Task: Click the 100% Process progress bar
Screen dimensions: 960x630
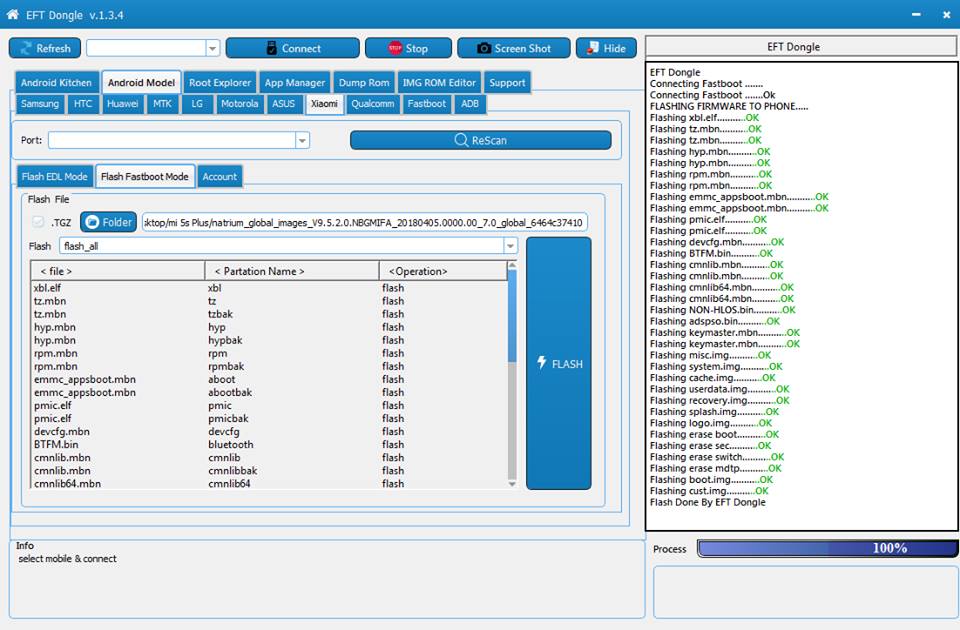Action: coord(827,548)
